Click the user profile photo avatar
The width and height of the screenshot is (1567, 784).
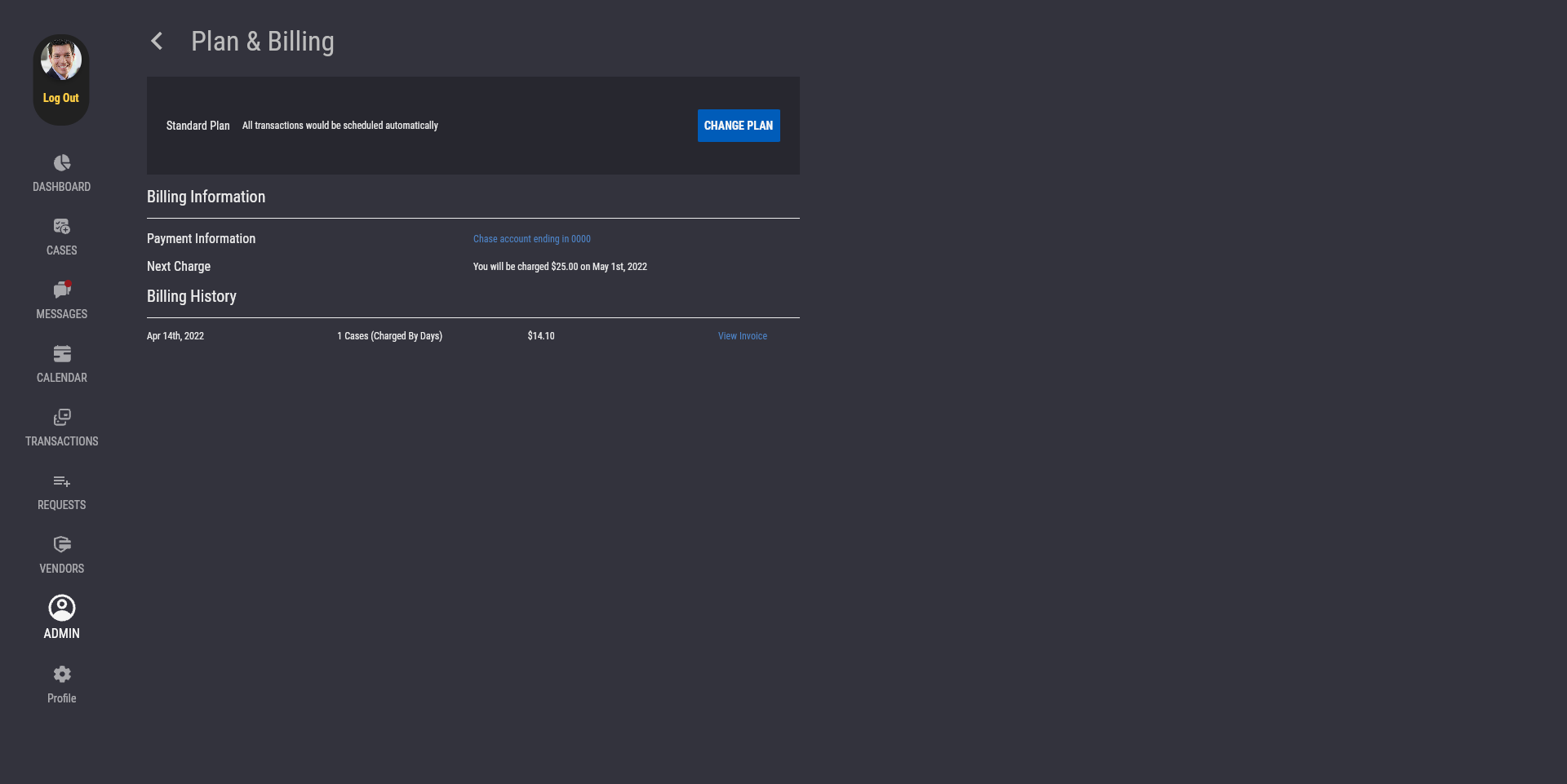click(x=61, y=60)
